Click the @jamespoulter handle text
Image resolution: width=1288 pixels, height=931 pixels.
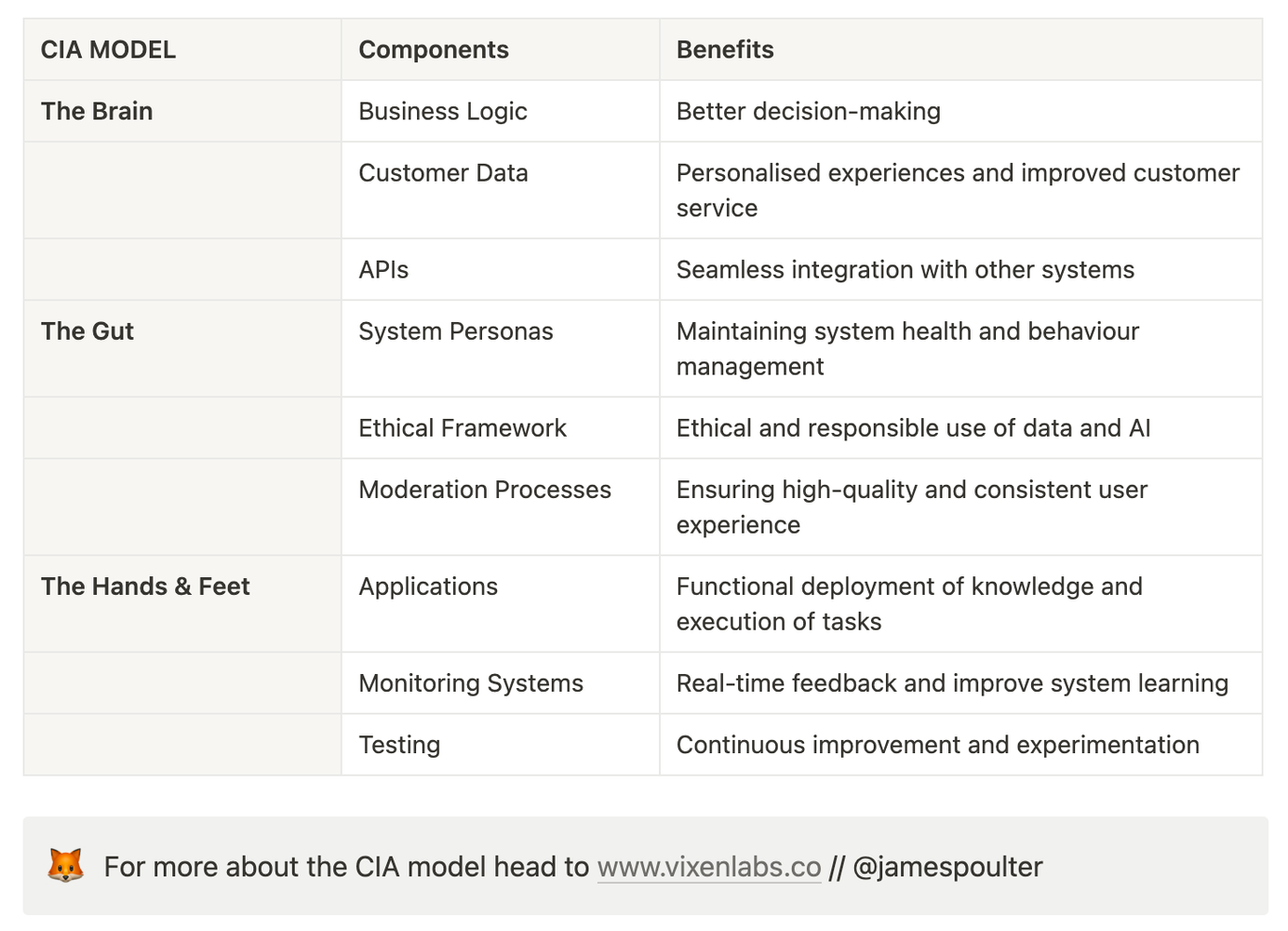tap(947, 867)
